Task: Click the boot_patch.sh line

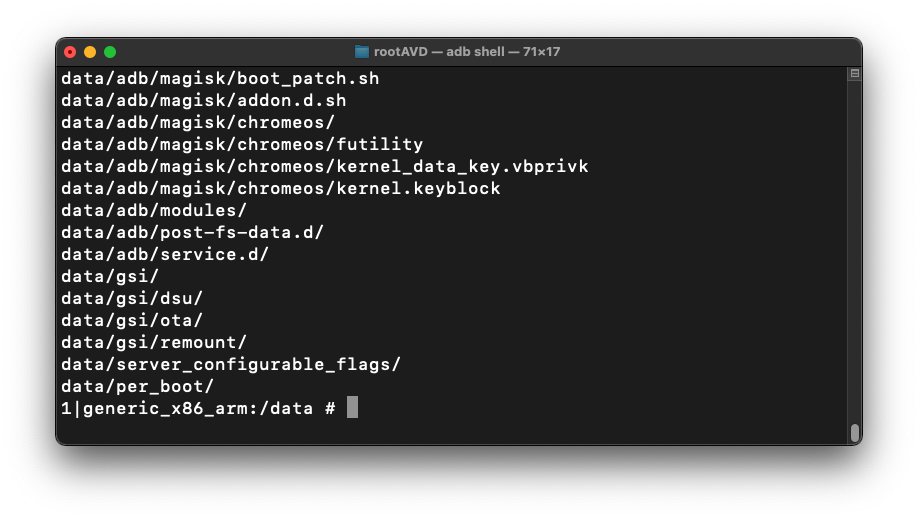Action: (x=220, y=78)
